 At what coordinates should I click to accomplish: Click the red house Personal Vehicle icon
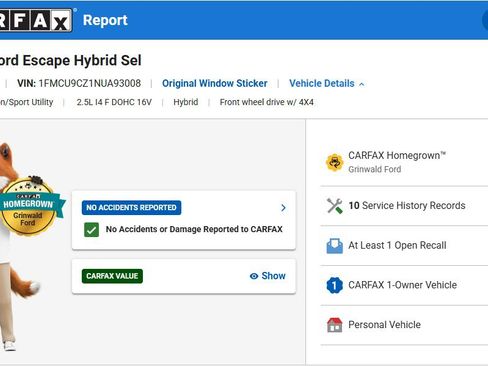click(335, 325)
